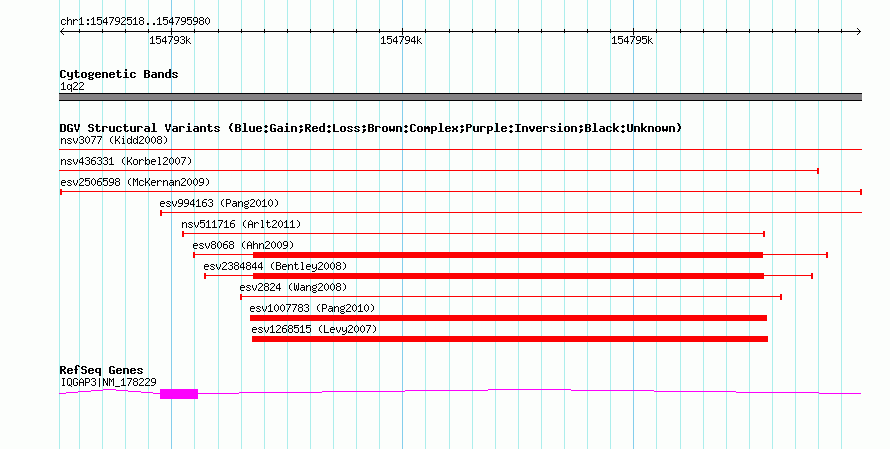
Task: Open variant esv2384844 (Bentley2008) label
Action: coord(275,266)
